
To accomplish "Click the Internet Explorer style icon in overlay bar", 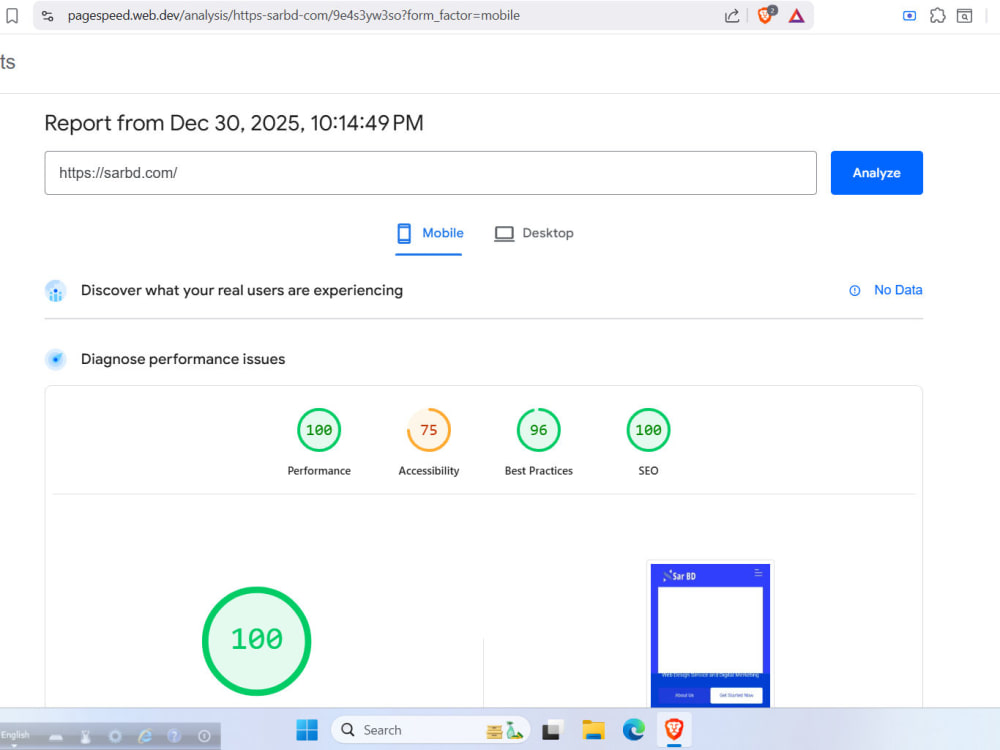I will (145, 737).
